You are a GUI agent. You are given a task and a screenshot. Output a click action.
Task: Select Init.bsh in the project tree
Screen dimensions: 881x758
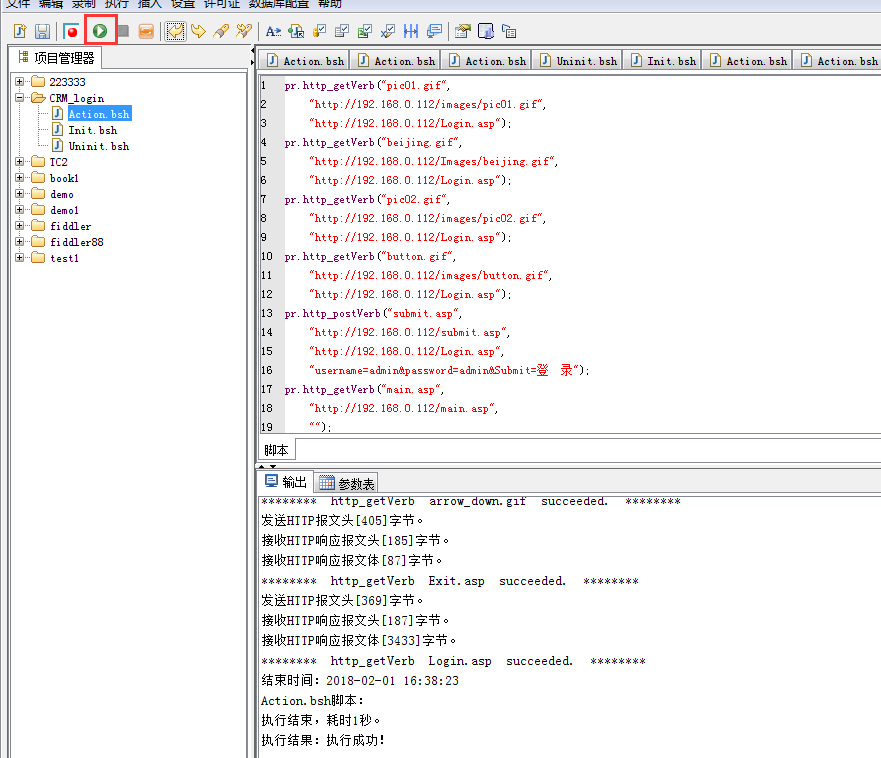[x=92, y=130]
